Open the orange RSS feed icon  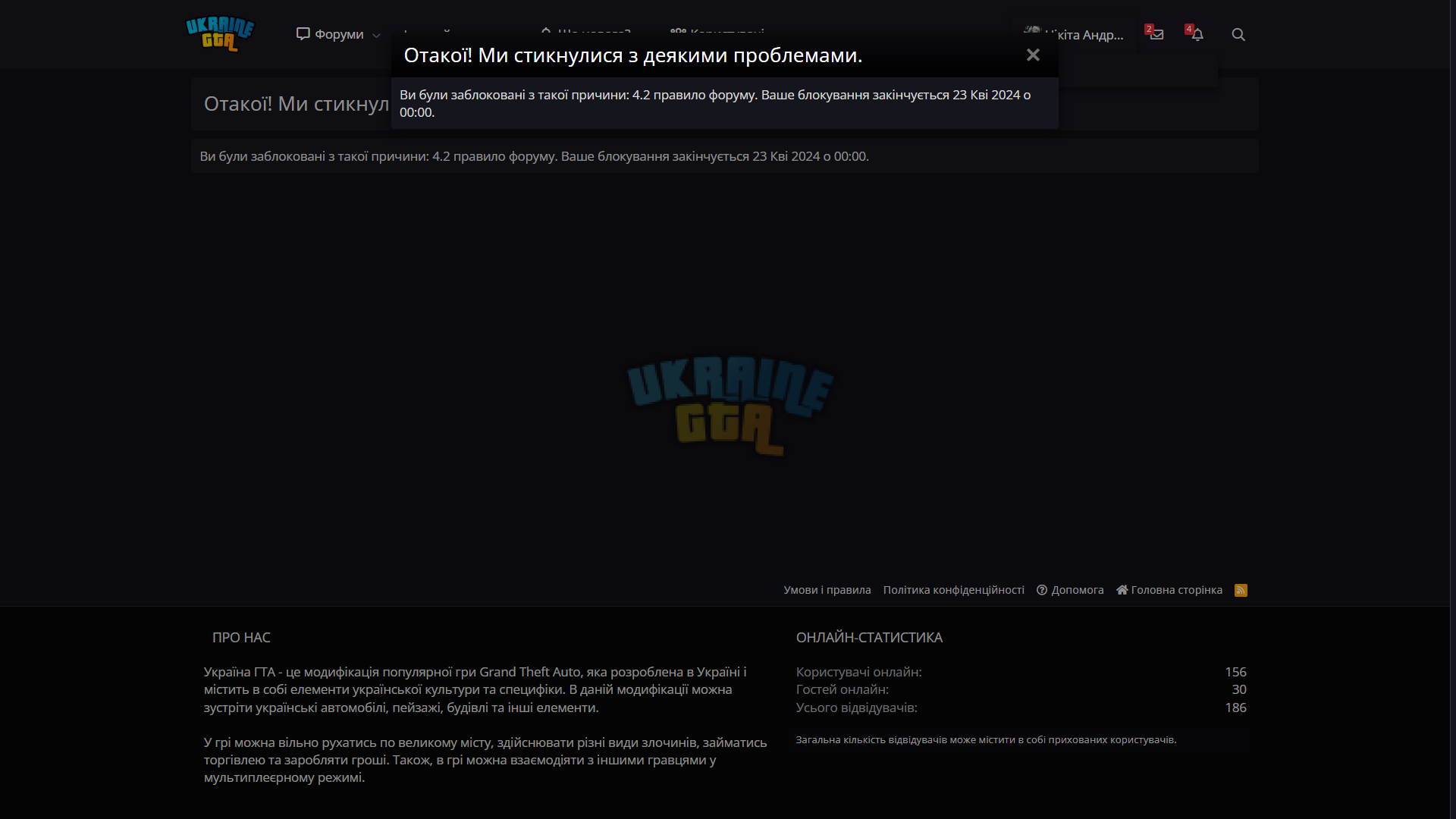tap(1241, 590)
